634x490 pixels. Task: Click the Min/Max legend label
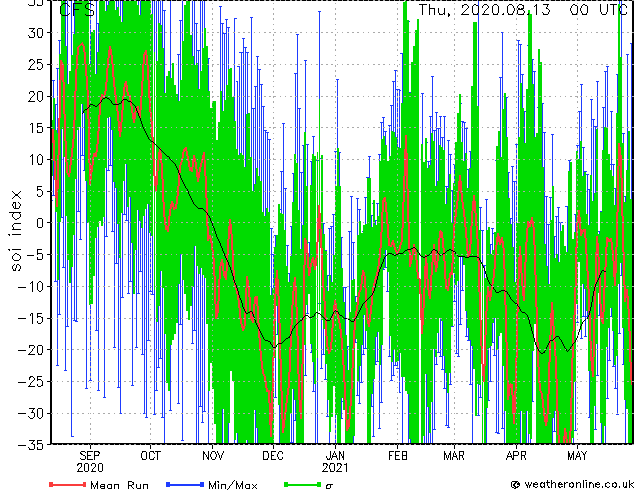[x=233, y=485]
